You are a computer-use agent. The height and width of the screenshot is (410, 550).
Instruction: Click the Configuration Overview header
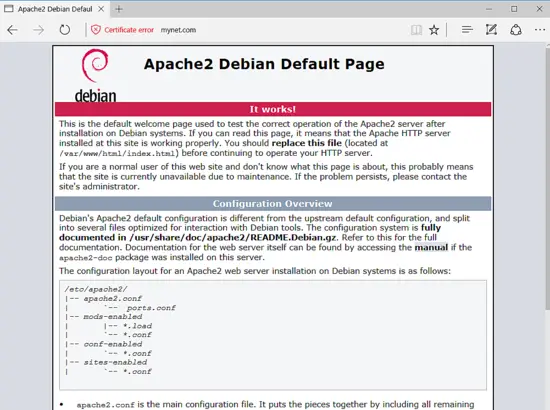[273, 203]
